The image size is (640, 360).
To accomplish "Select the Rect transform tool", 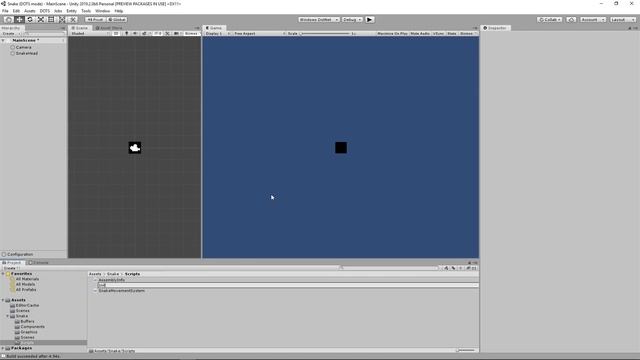I will [51, 20].
